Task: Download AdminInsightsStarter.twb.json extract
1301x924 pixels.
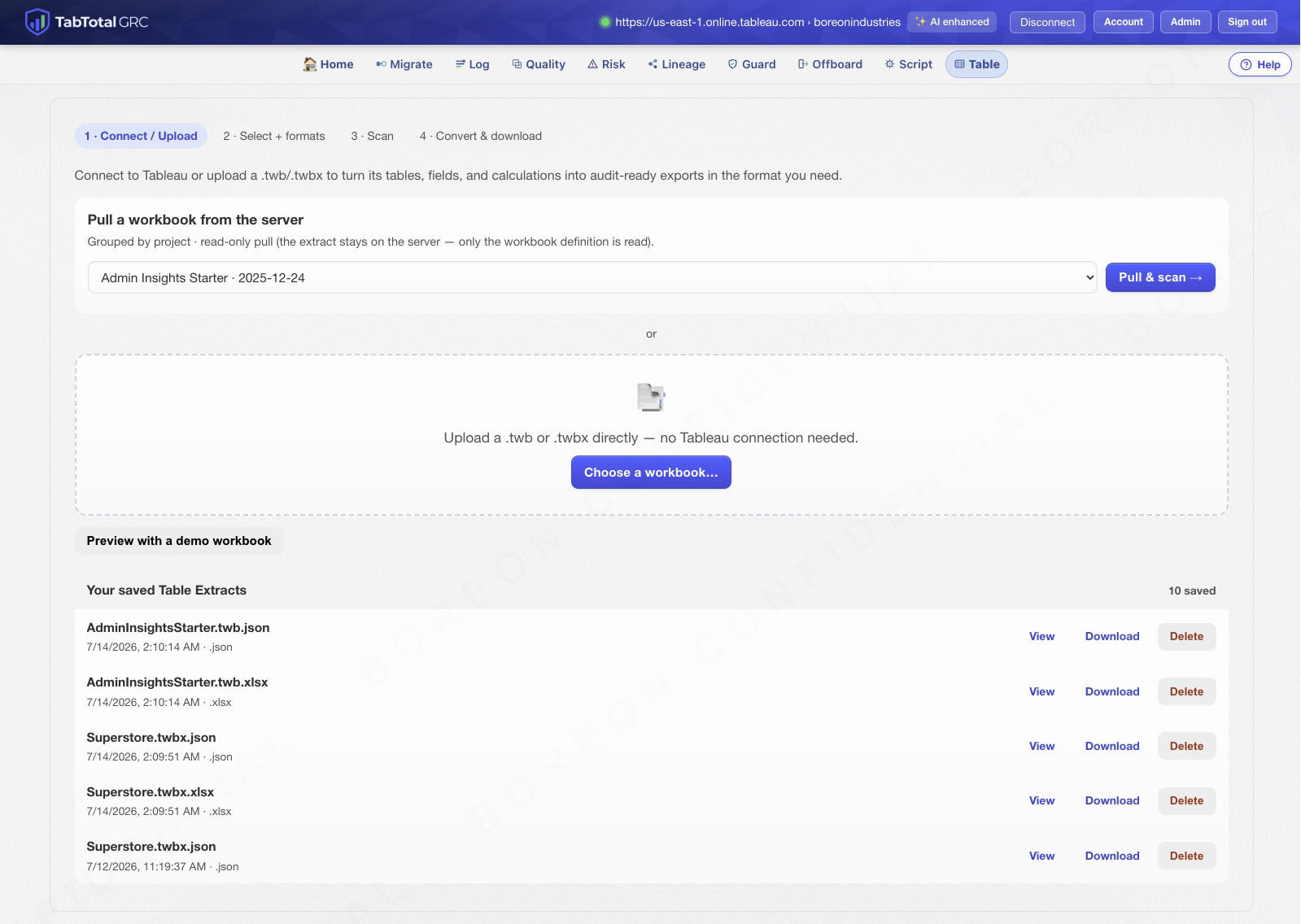Action: tap(1112, 637)
